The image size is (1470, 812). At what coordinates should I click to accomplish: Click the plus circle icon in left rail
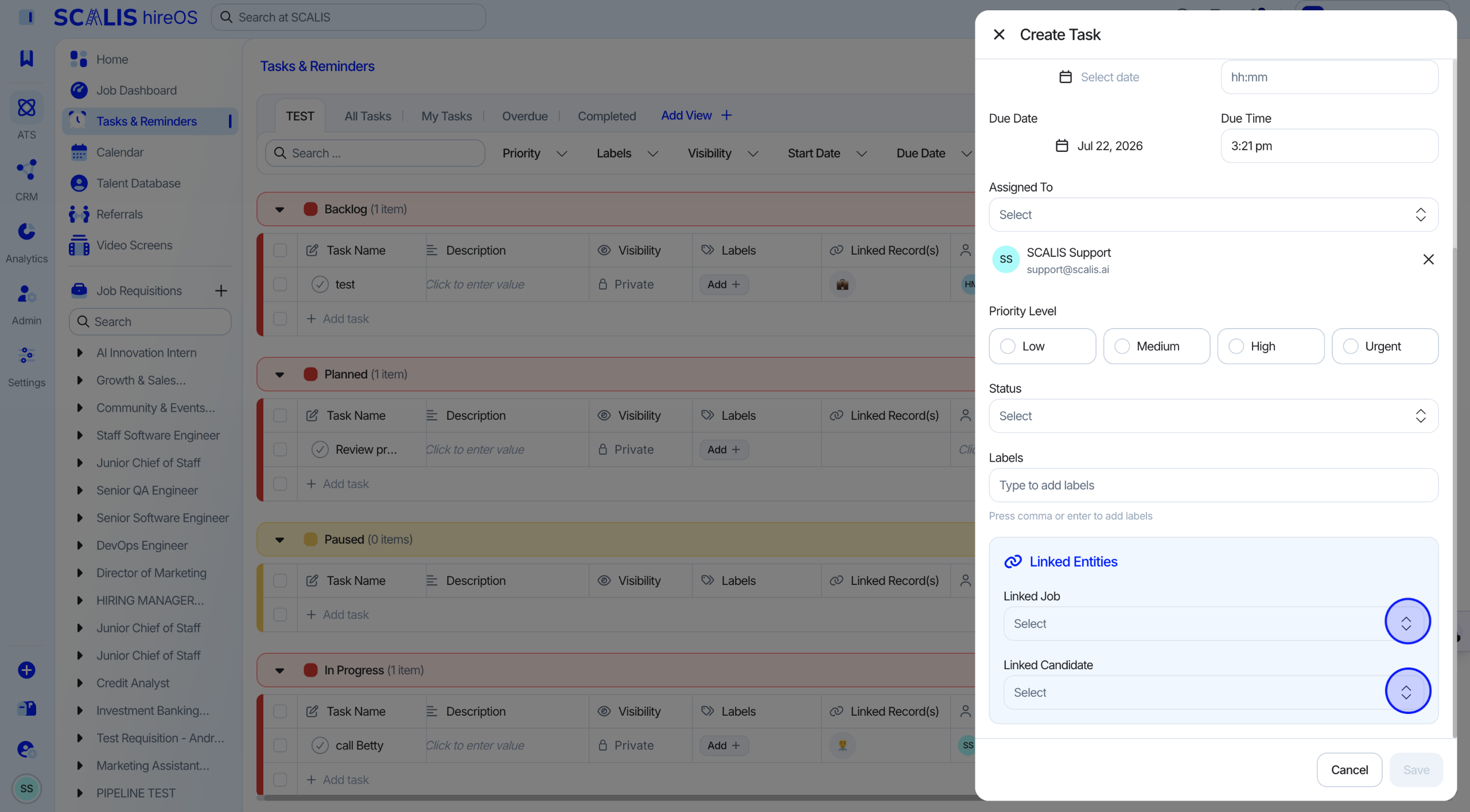pos(26,670)
